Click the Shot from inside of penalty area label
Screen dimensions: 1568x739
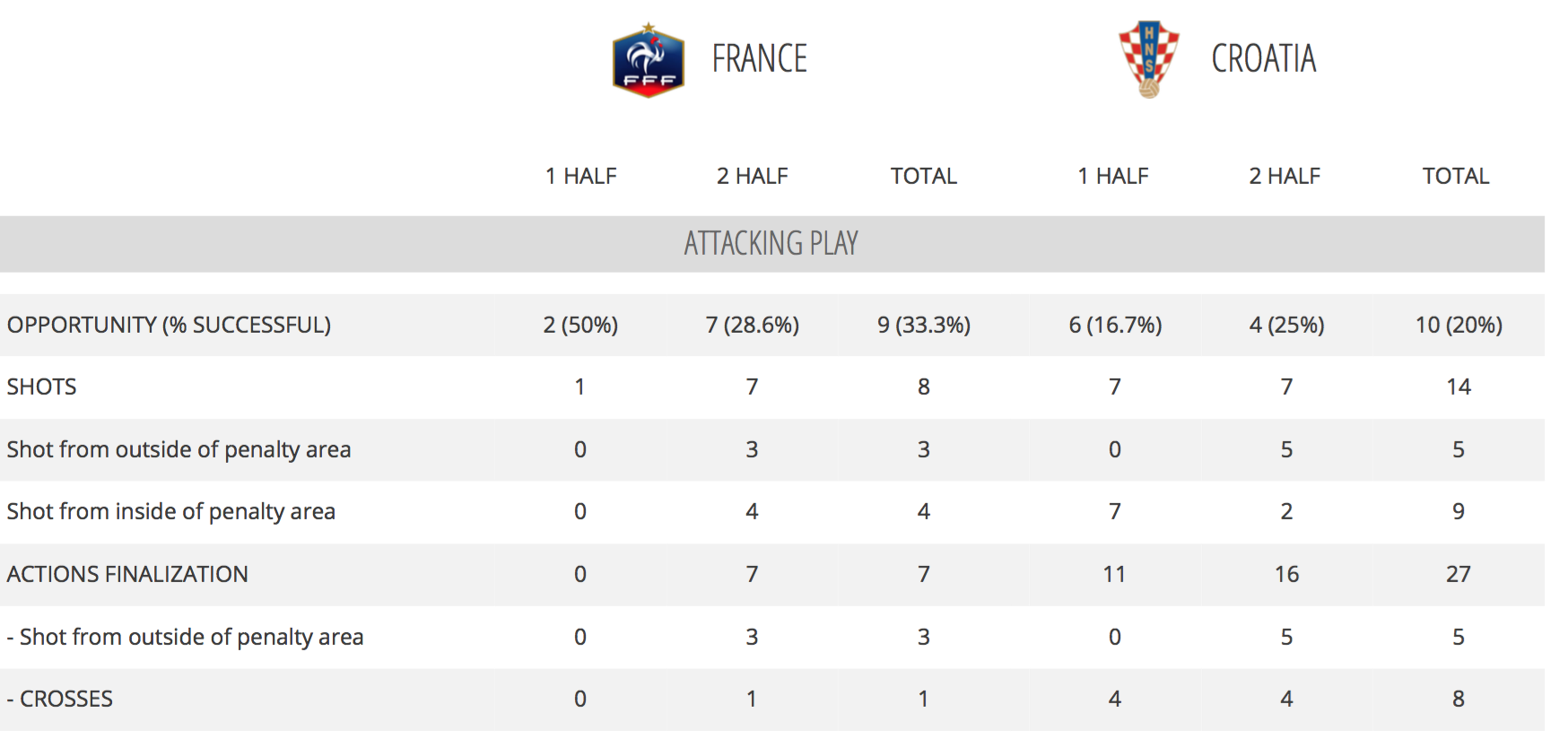coord(170,511)
